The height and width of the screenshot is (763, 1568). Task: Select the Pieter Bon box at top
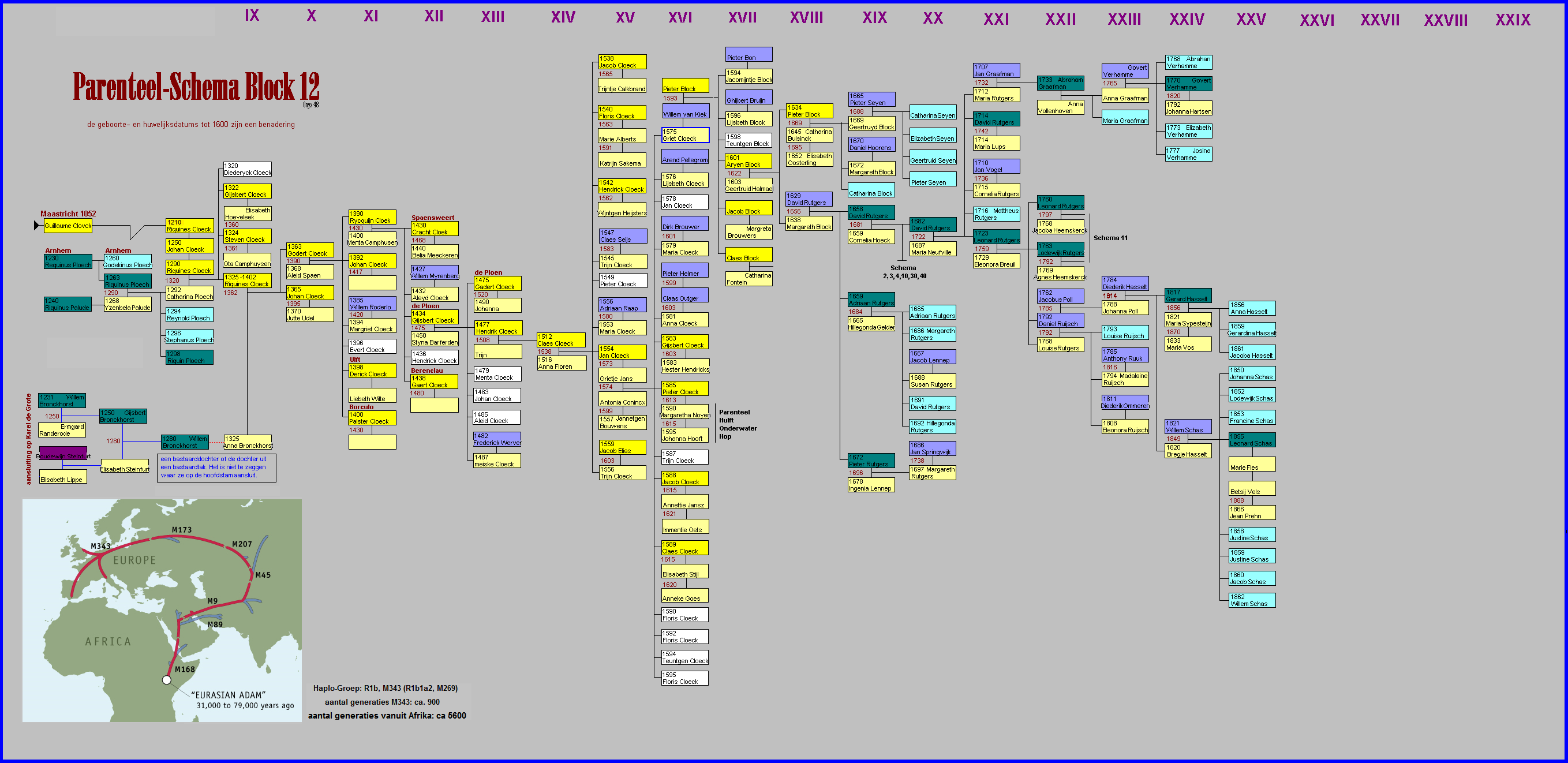(748, 55)
